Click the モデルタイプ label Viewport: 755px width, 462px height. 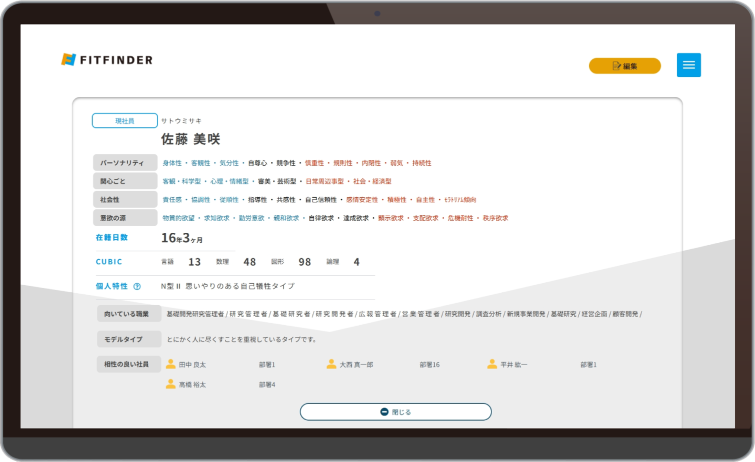click(129, 339)
